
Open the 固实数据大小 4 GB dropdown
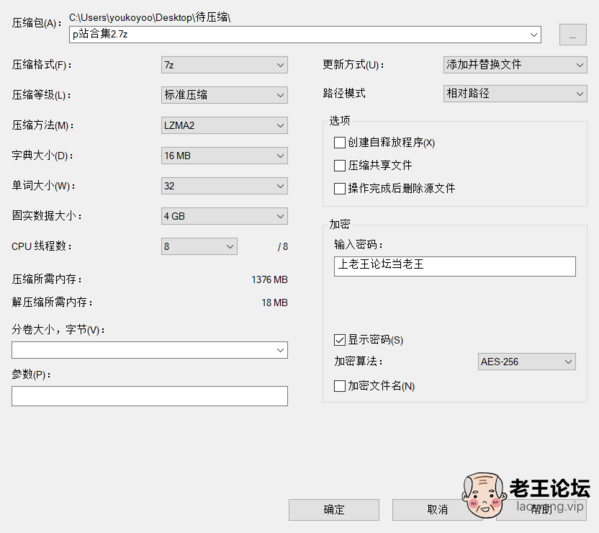pos(224,216)
